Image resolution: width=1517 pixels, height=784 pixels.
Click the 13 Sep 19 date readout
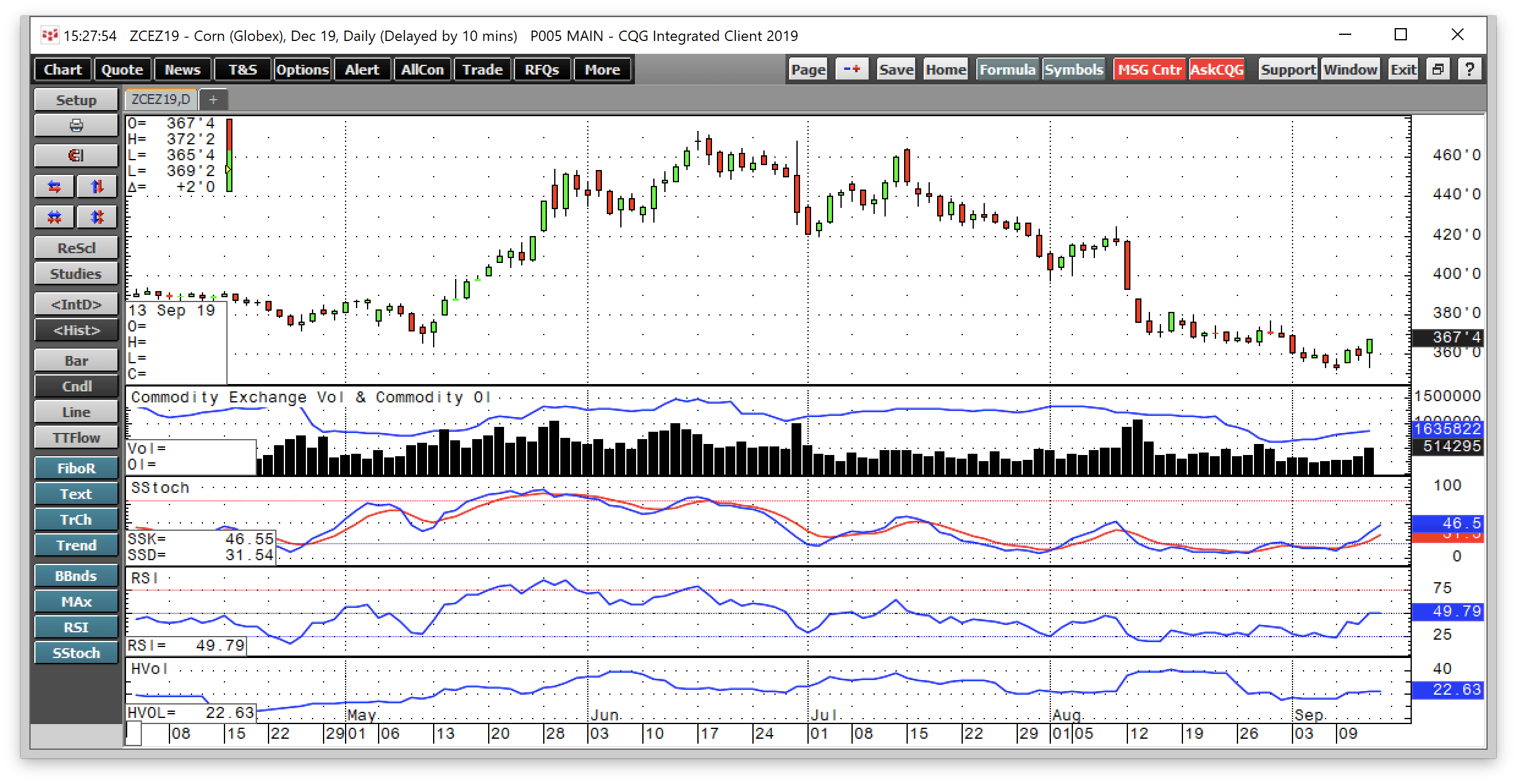pyautogui.click(x=172, y=310)
